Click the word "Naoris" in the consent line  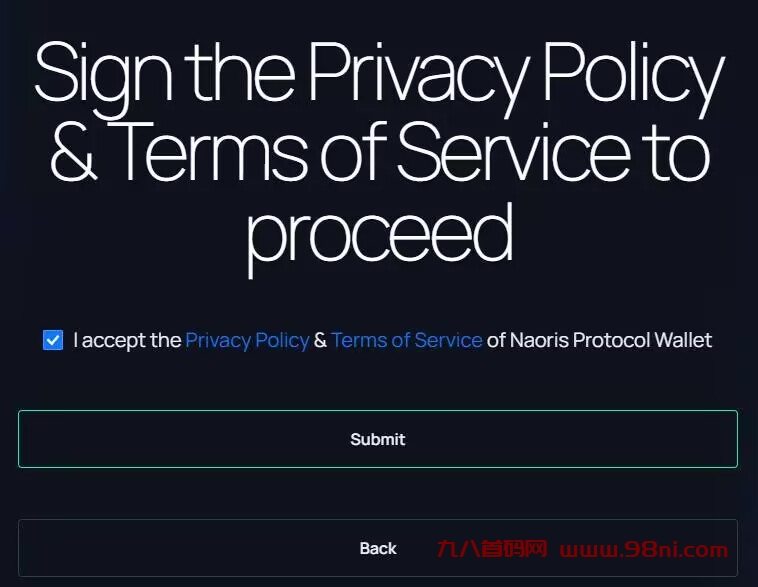pyautogui.click(x=538, y=340)
